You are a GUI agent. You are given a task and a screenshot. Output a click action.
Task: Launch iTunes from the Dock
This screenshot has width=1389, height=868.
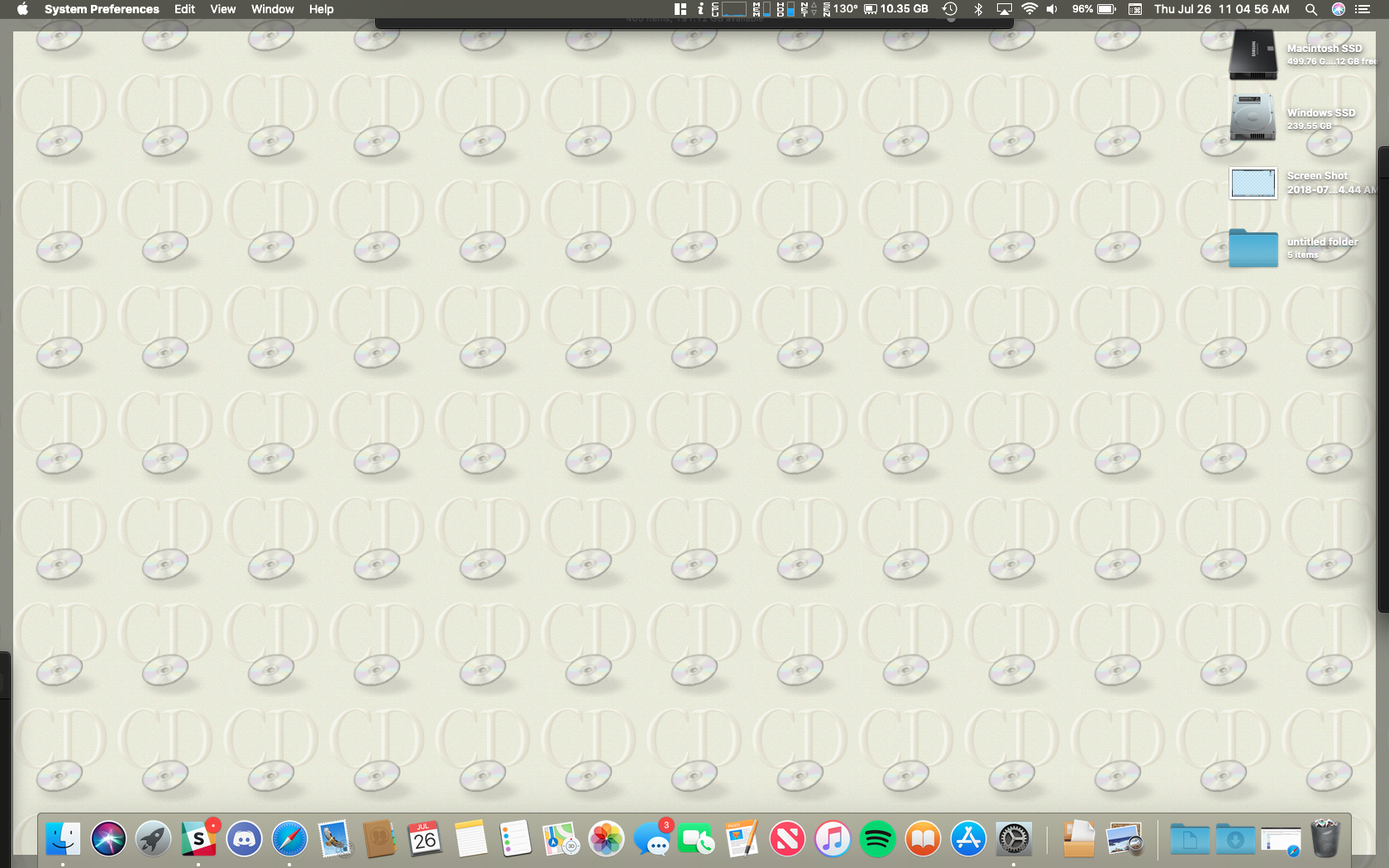pyautogui.click(x=833, y=839)
